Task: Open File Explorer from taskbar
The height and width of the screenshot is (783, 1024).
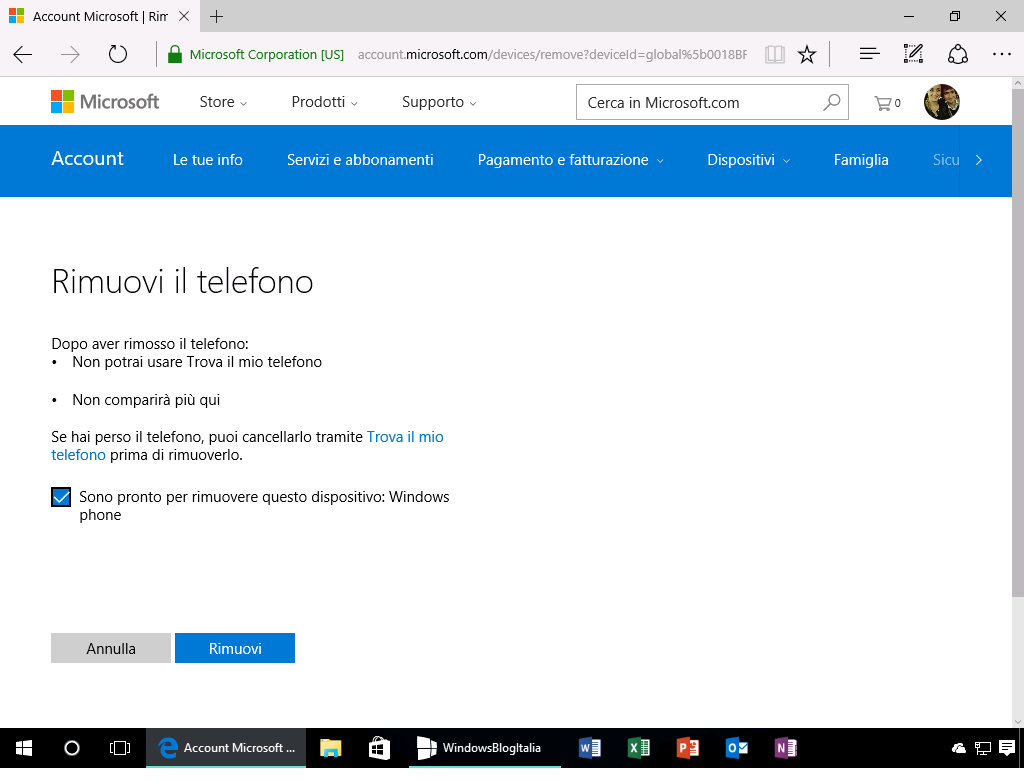Action: point(330,748)
